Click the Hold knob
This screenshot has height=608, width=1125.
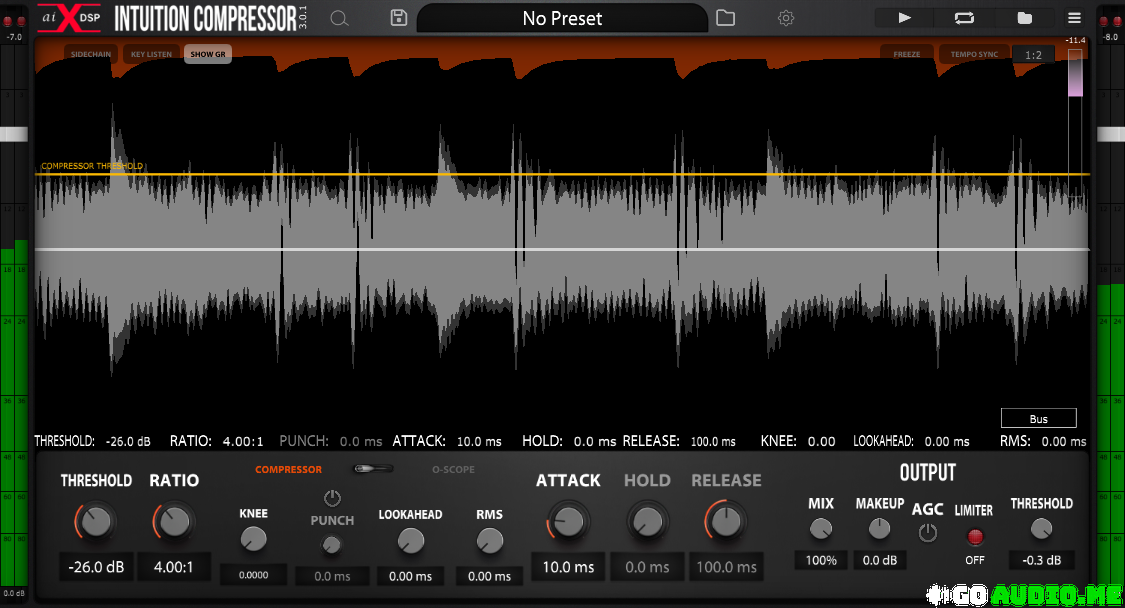[647, 522]
